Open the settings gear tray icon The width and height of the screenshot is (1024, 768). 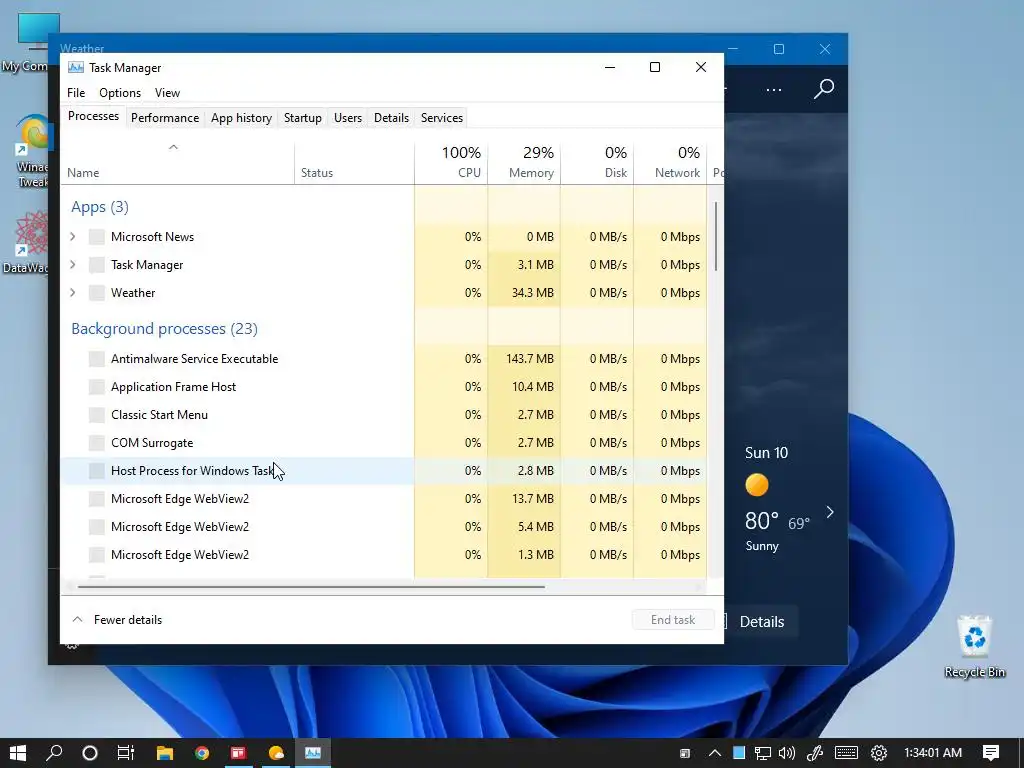coord(879,753)
